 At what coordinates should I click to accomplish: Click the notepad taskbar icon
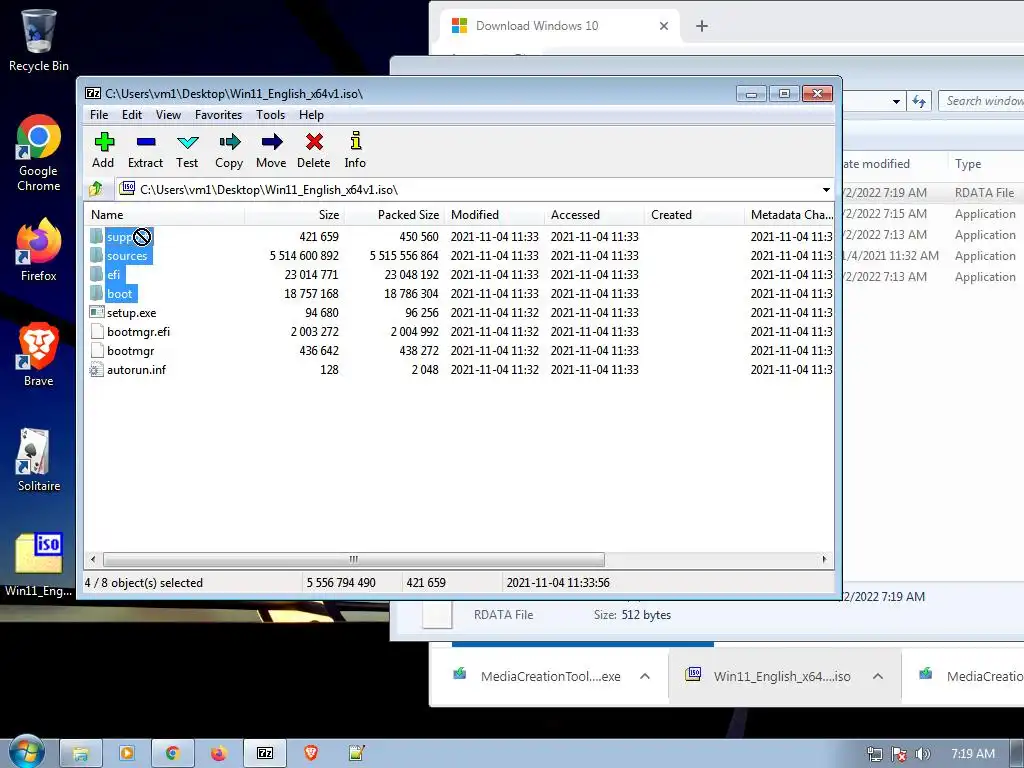(x=357, y=754)
